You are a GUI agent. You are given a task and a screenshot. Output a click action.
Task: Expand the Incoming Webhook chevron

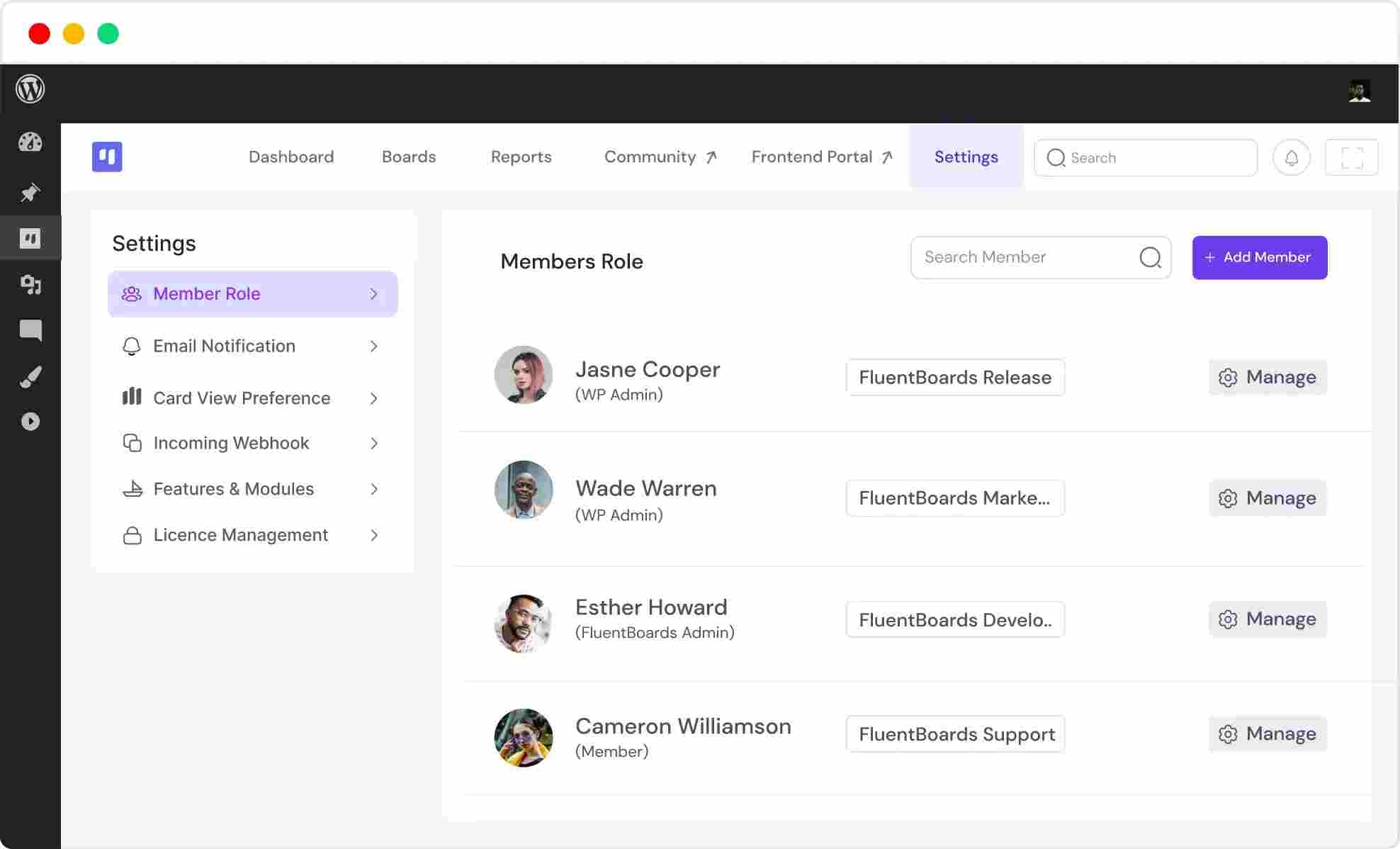[374, 444]
